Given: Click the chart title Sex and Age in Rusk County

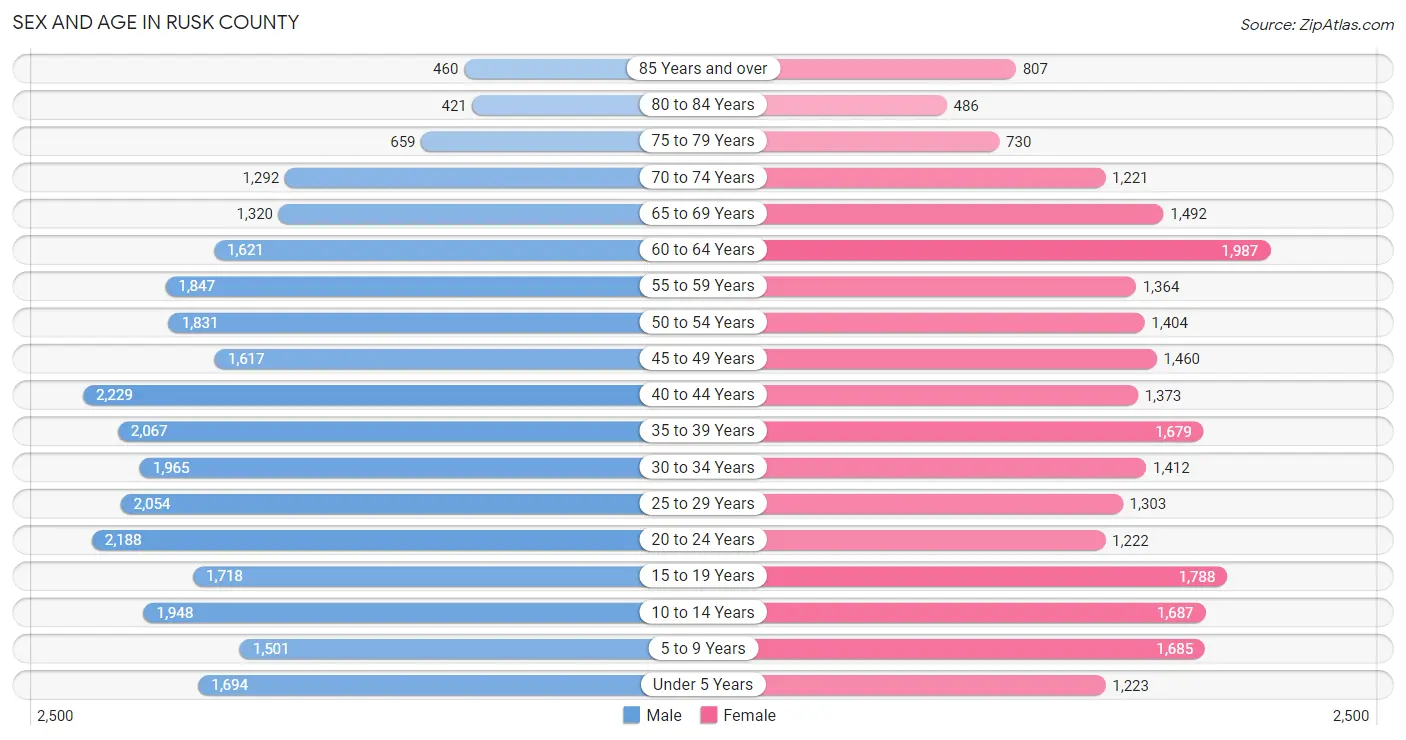Looking at the screenshot, I should click(x=156, y=22).
